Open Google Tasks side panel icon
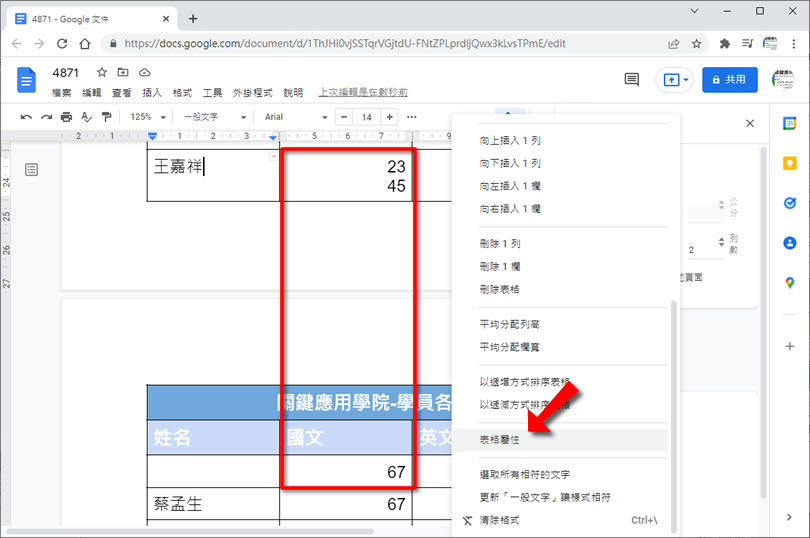 click(789, 203)
